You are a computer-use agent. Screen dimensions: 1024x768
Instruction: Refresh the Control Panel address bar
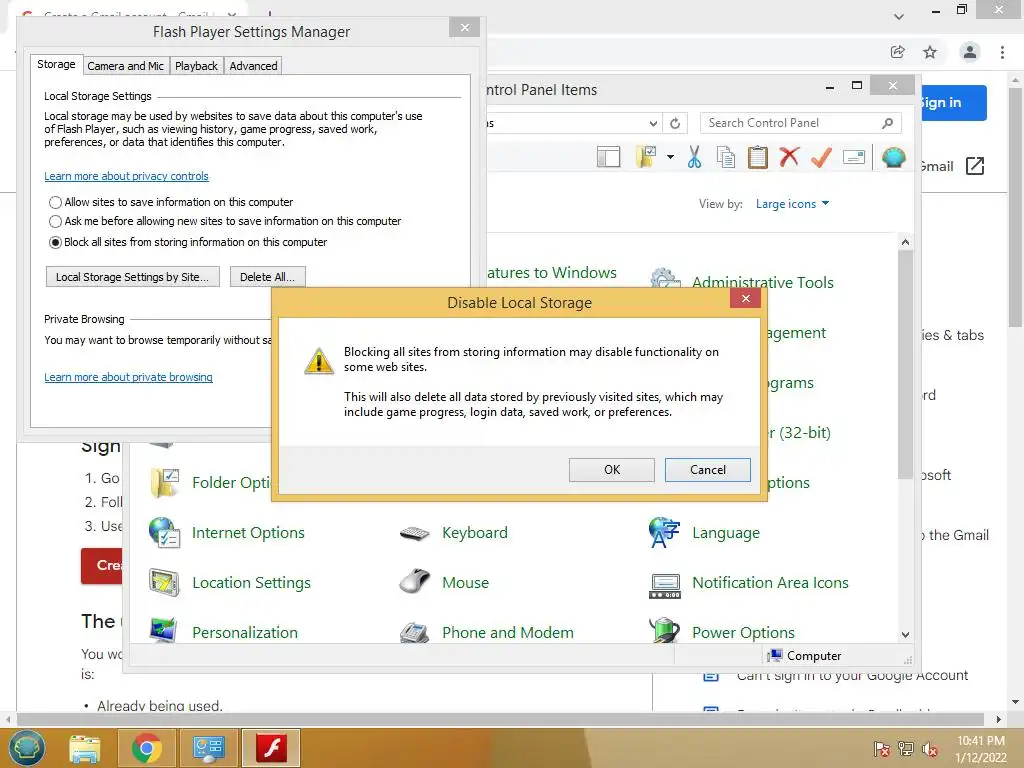tap(675, 123)
